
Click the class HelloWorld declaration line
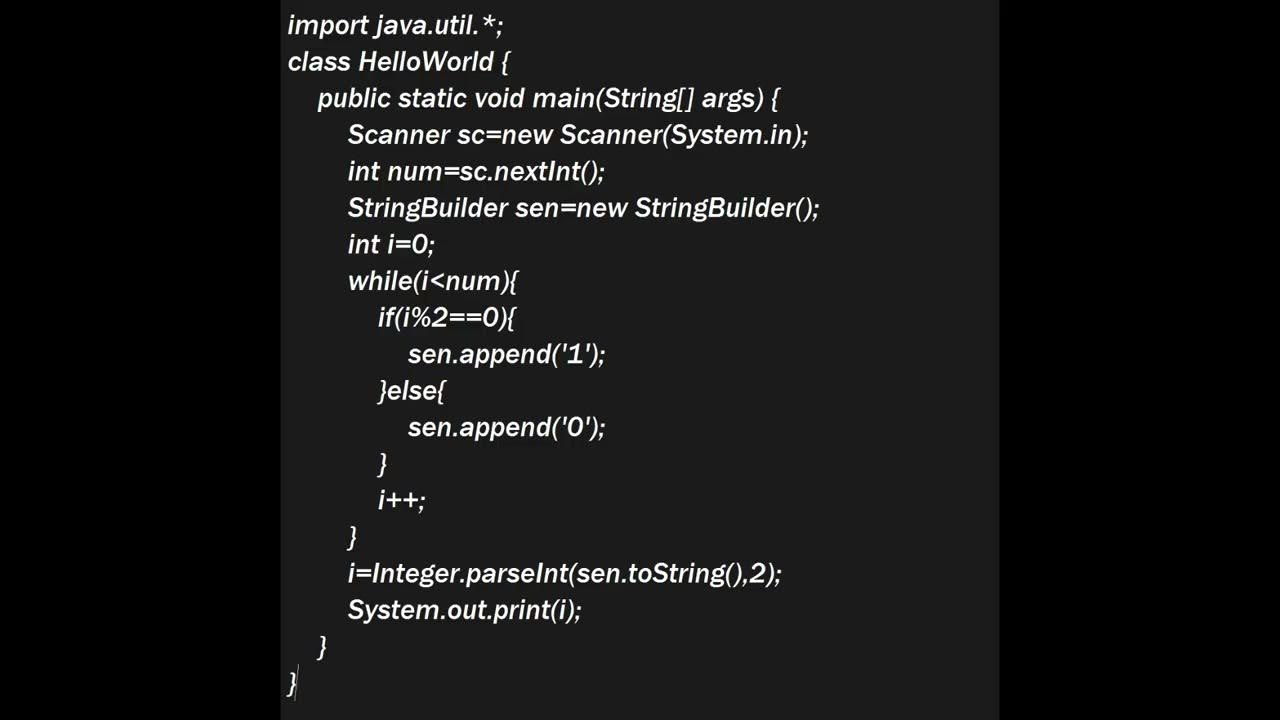point(398,62)
